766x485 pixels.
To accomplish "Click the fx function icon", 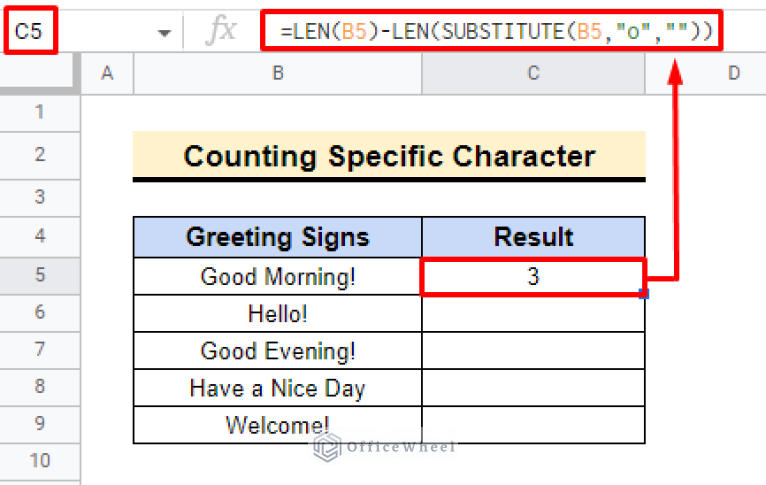I will [x=220, y=31].
